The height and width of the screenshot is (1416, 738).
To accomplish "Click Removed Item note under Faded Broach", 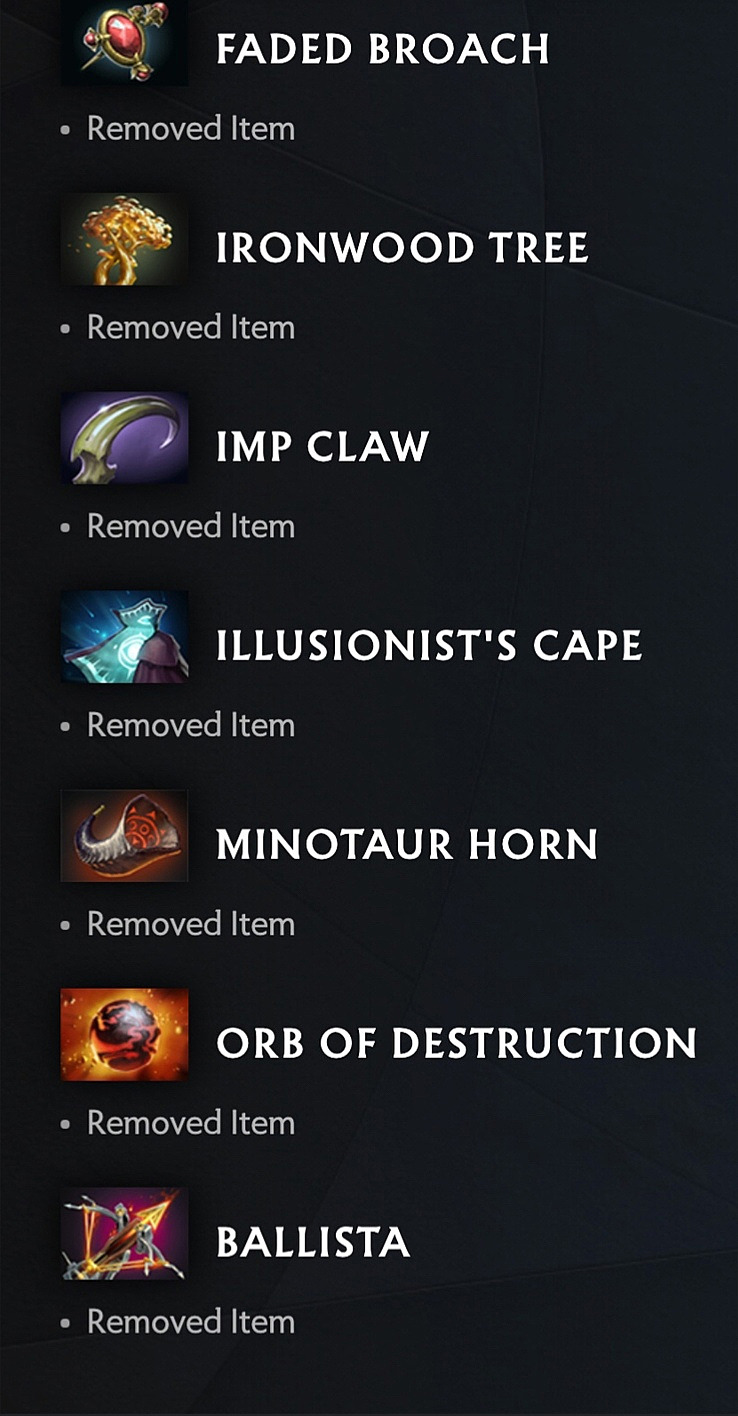I will tap(191, 129).
